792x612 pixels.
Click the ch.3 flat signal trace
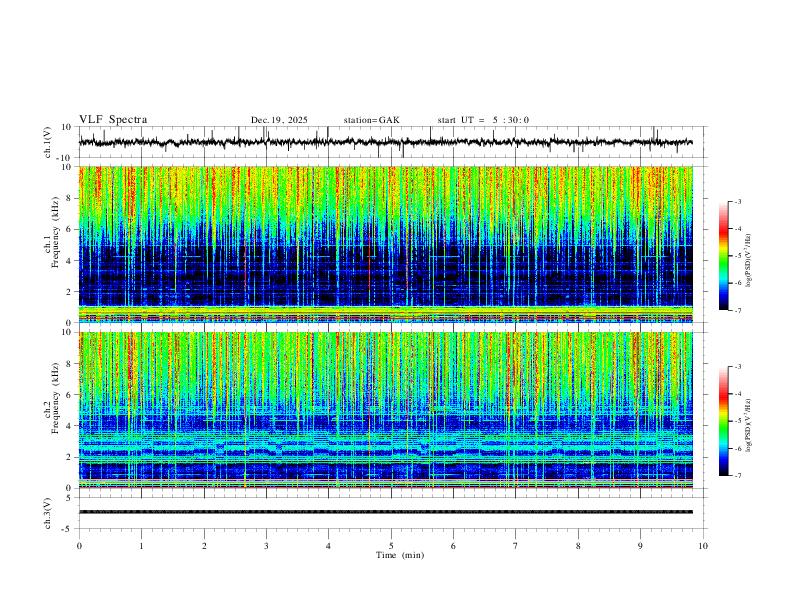pyautogui.click(x=386, y=512)
